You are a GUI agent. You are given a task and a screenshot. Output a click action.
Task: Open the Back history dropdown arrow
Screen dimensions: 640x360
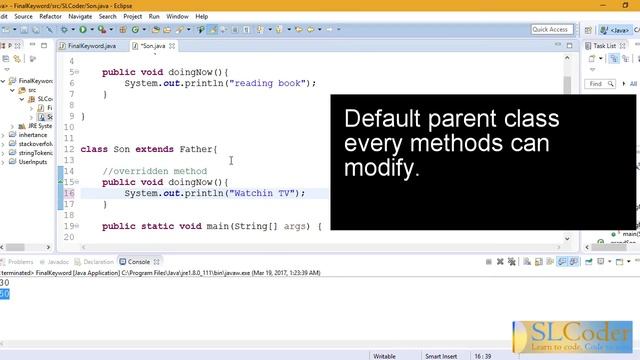[320, 29]
